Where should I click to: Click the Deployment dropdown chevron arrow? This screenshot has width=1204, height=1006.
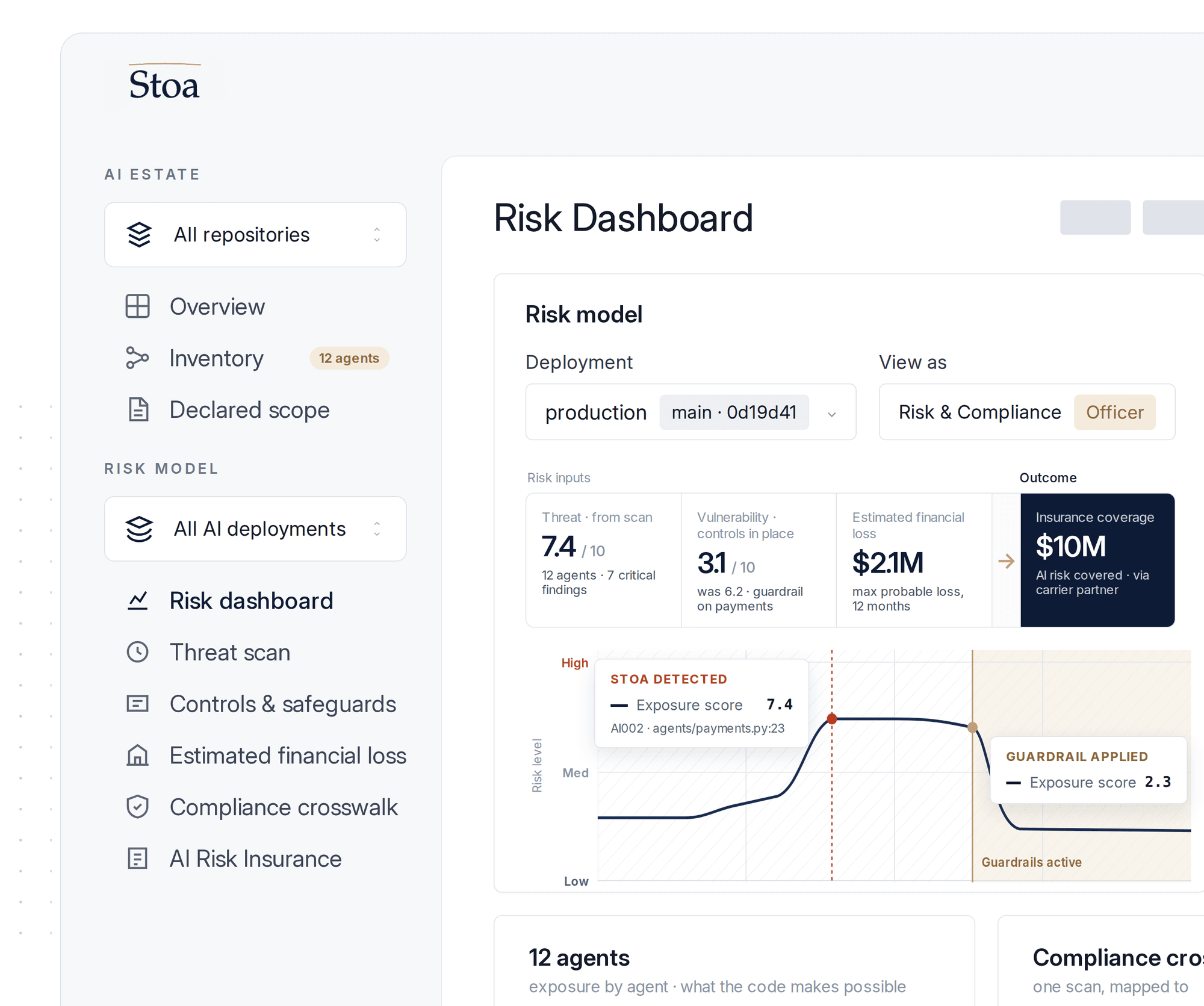(832, 414)
